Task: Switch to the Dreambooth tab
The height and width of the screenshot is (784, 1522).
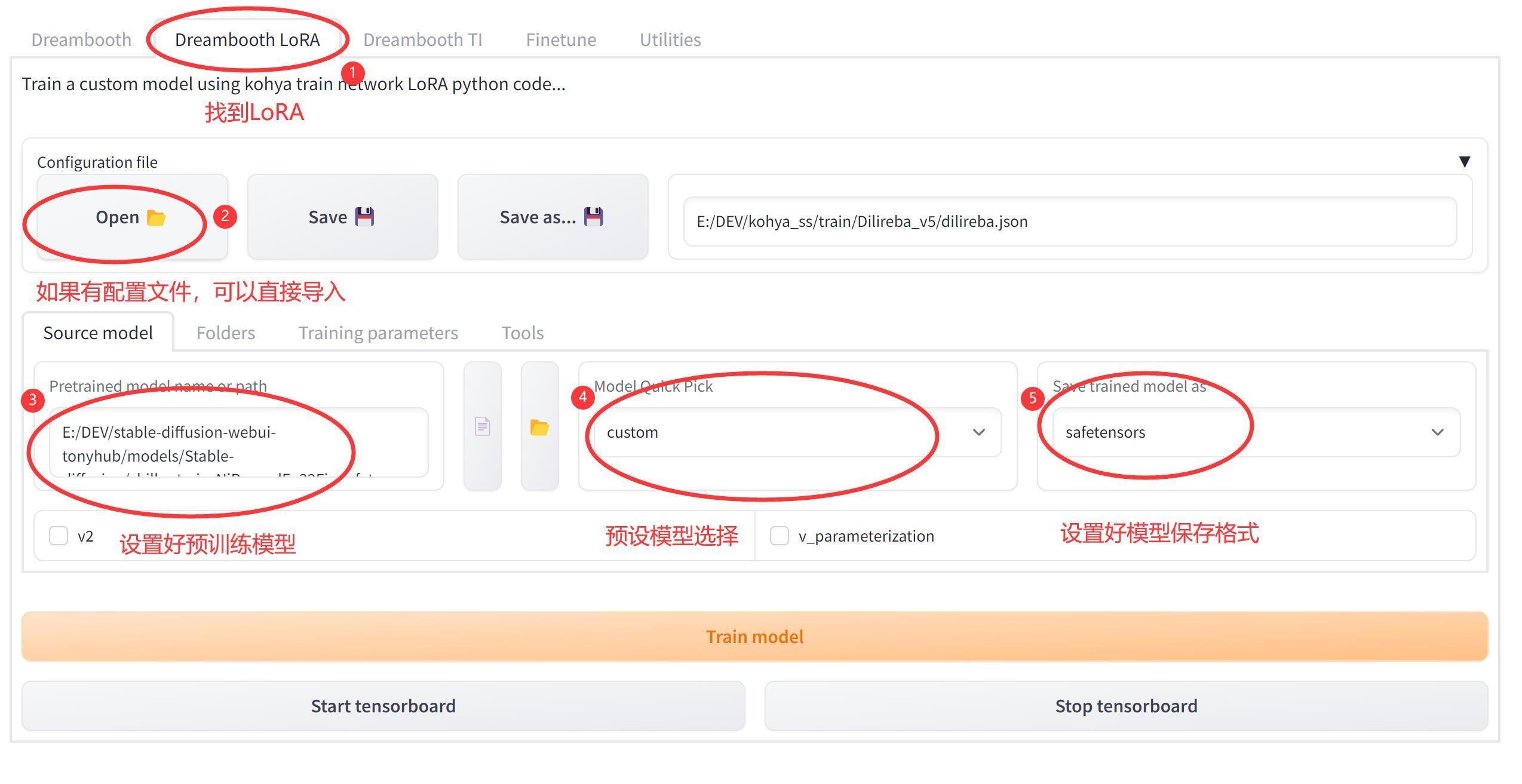Action: (81, 40)
